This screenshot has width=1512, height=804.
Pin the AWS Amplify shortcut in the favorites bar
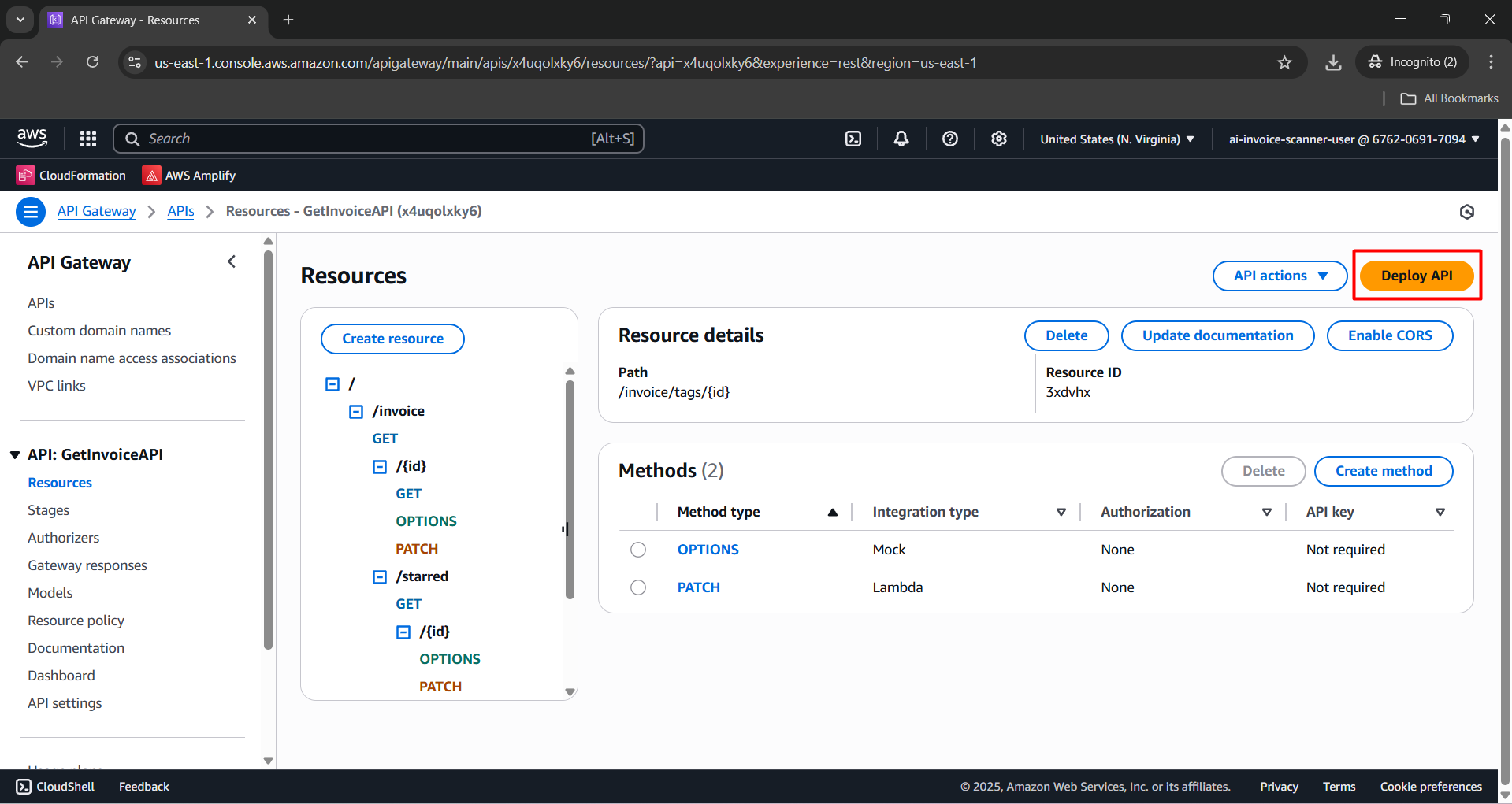[x=188, y=175]
